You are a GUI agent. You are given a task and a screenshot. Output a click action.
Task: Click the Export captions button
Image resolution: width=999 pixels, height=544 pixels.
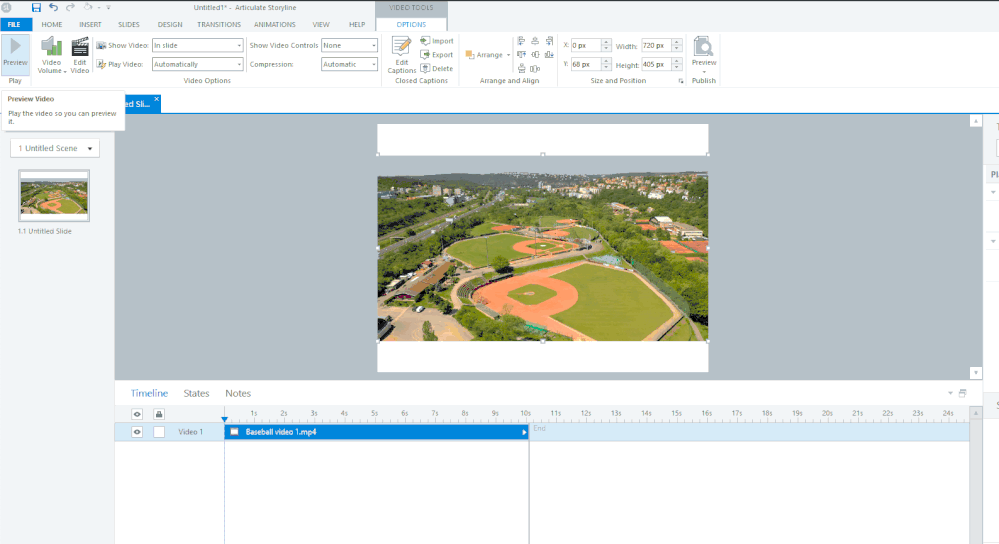437,55
